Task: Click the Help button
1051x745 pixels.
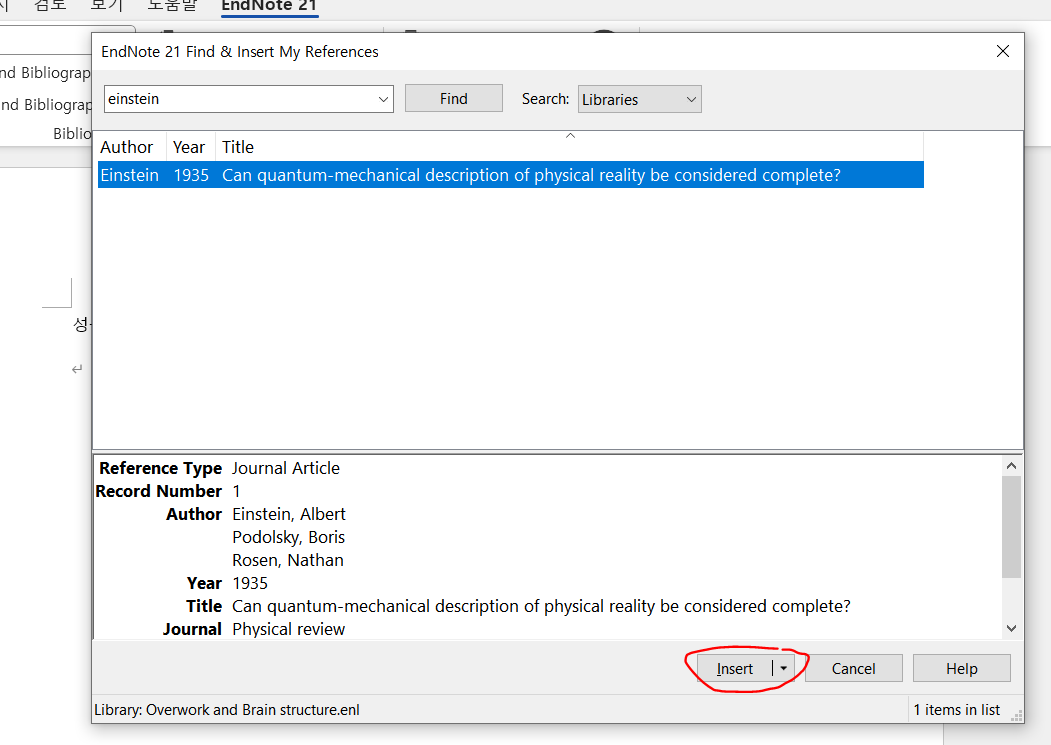Action: [961, 669]
